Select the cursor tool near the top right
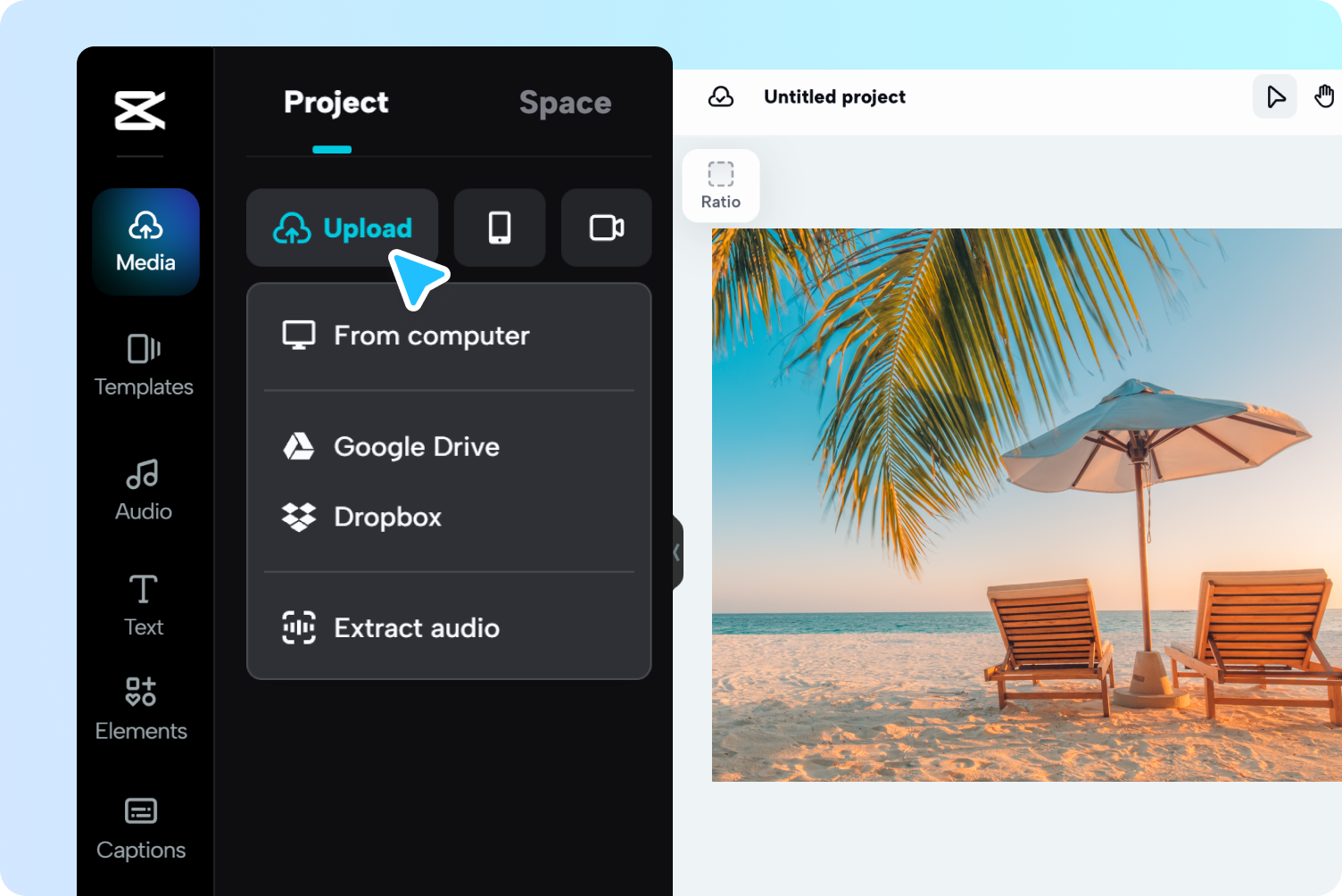 coord(1274,96)
